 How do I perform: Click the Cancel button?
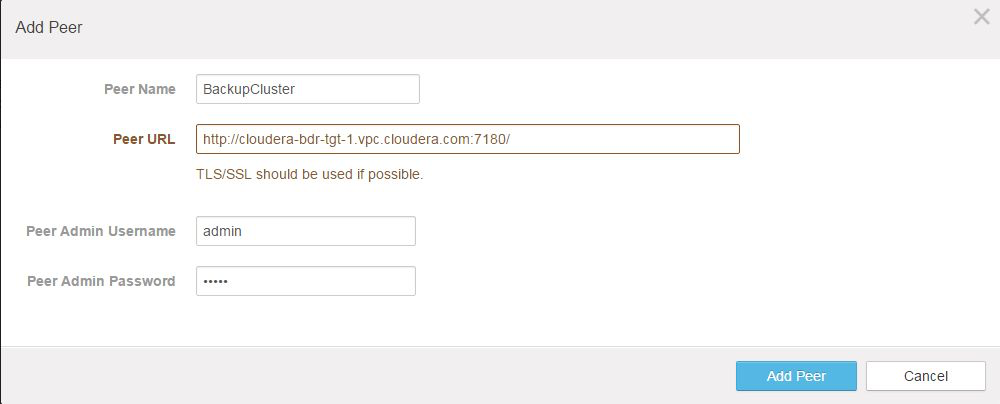click(x=925, y=376)
